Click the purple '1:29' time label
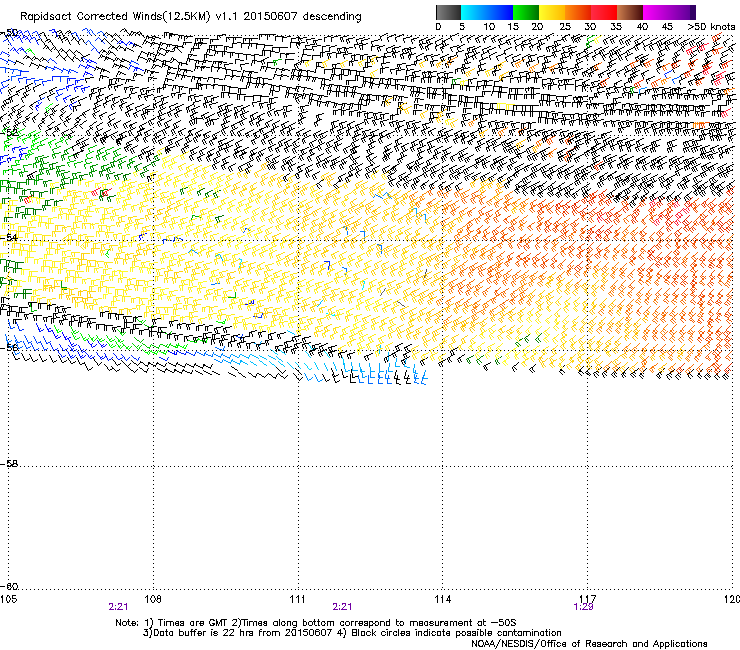The width and height of the screenshot is (740, 650). click(x=583, y=607)
